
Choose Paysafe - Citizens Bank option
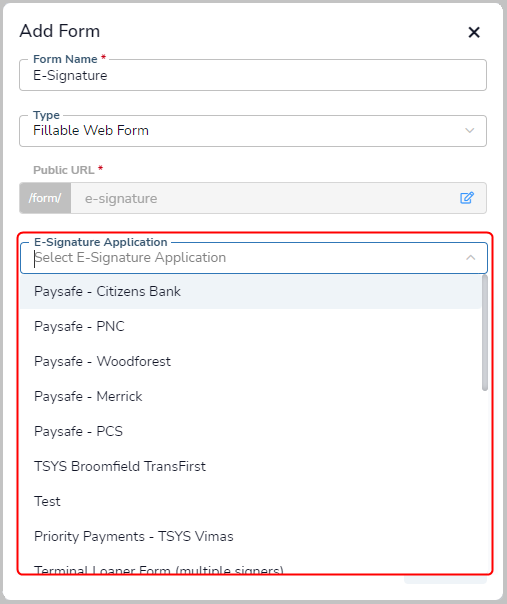coord(250,292)
